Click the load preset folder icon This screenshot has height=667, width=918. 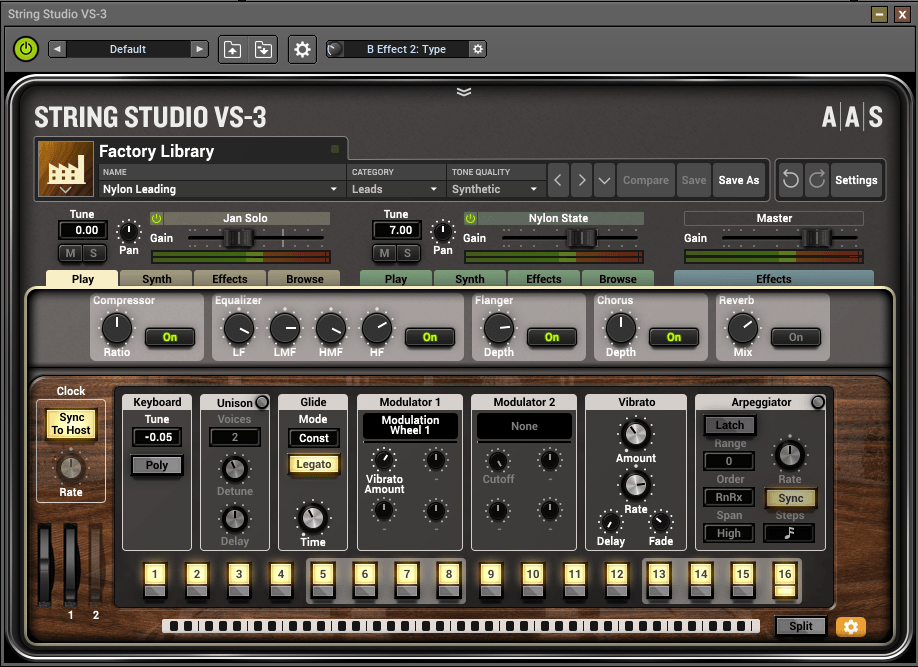click(232, 50)
